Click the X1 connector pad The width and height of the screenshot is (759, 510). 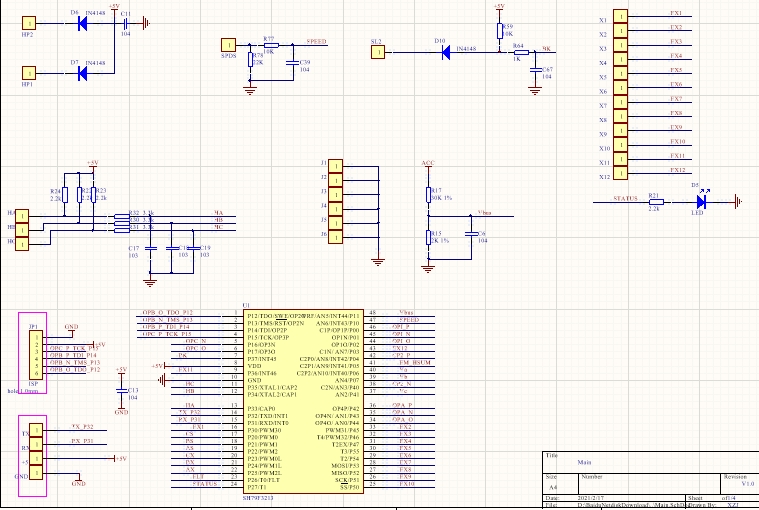tap(621, 16)
